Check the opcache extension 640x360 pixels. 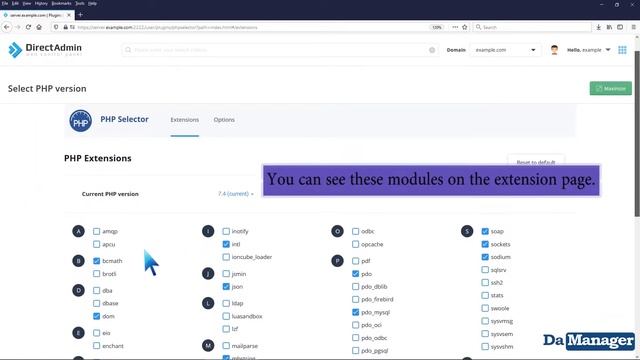356,244
